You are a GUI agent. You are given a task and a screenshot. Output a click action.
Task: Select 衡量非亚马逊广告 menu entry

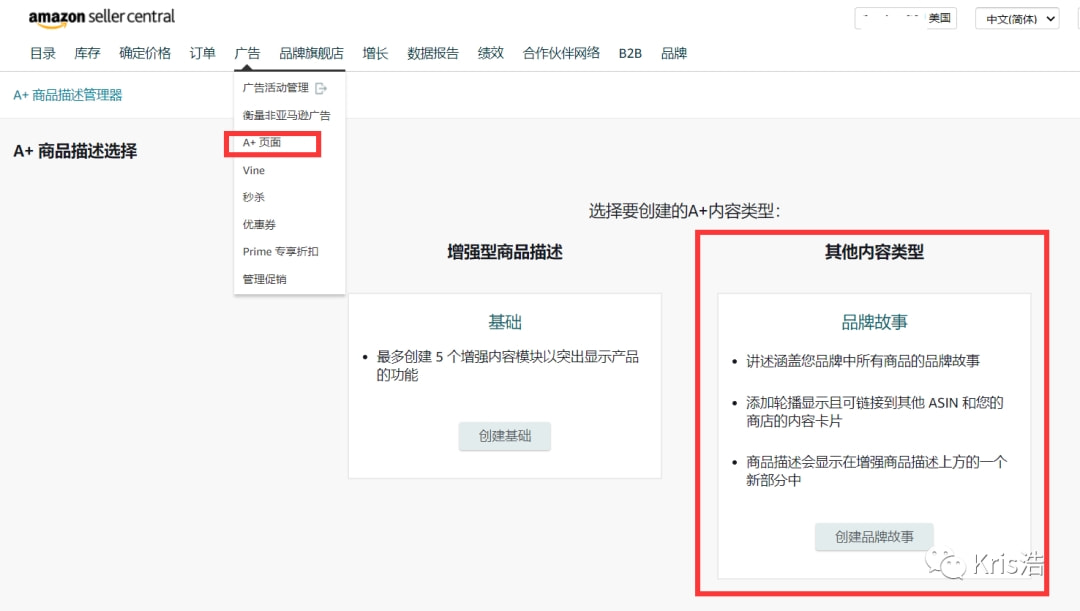(x=287, y=115)
